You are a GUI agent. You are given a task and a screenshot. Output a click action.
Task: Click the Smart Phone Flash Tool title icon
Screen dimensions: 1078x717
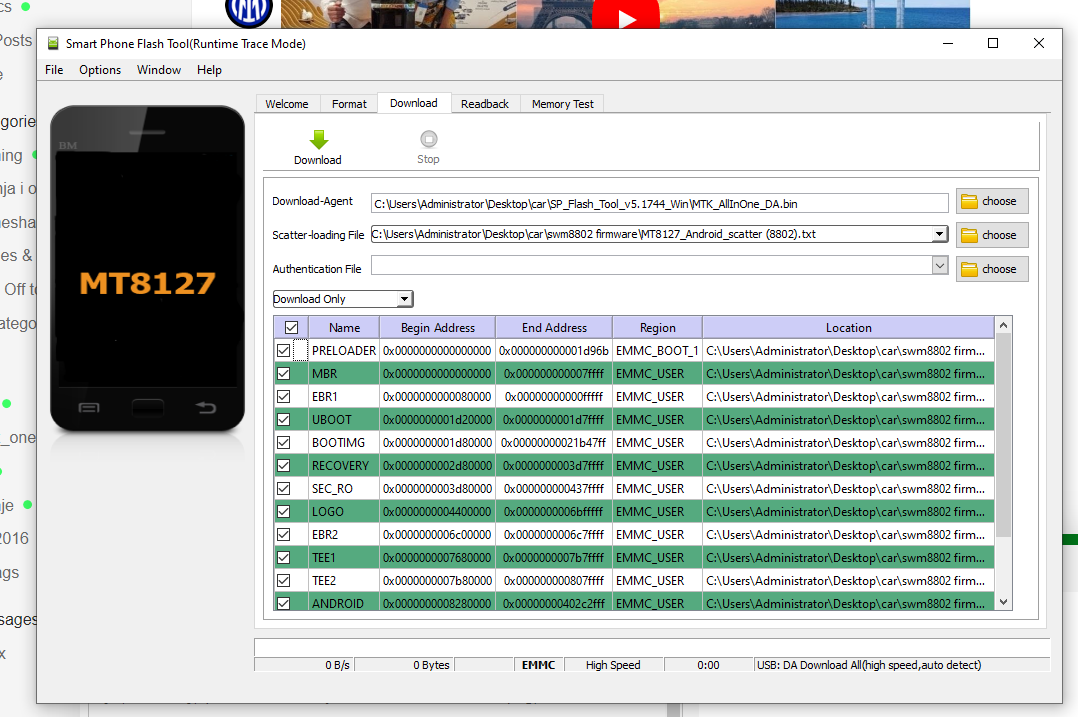[53, 43]
